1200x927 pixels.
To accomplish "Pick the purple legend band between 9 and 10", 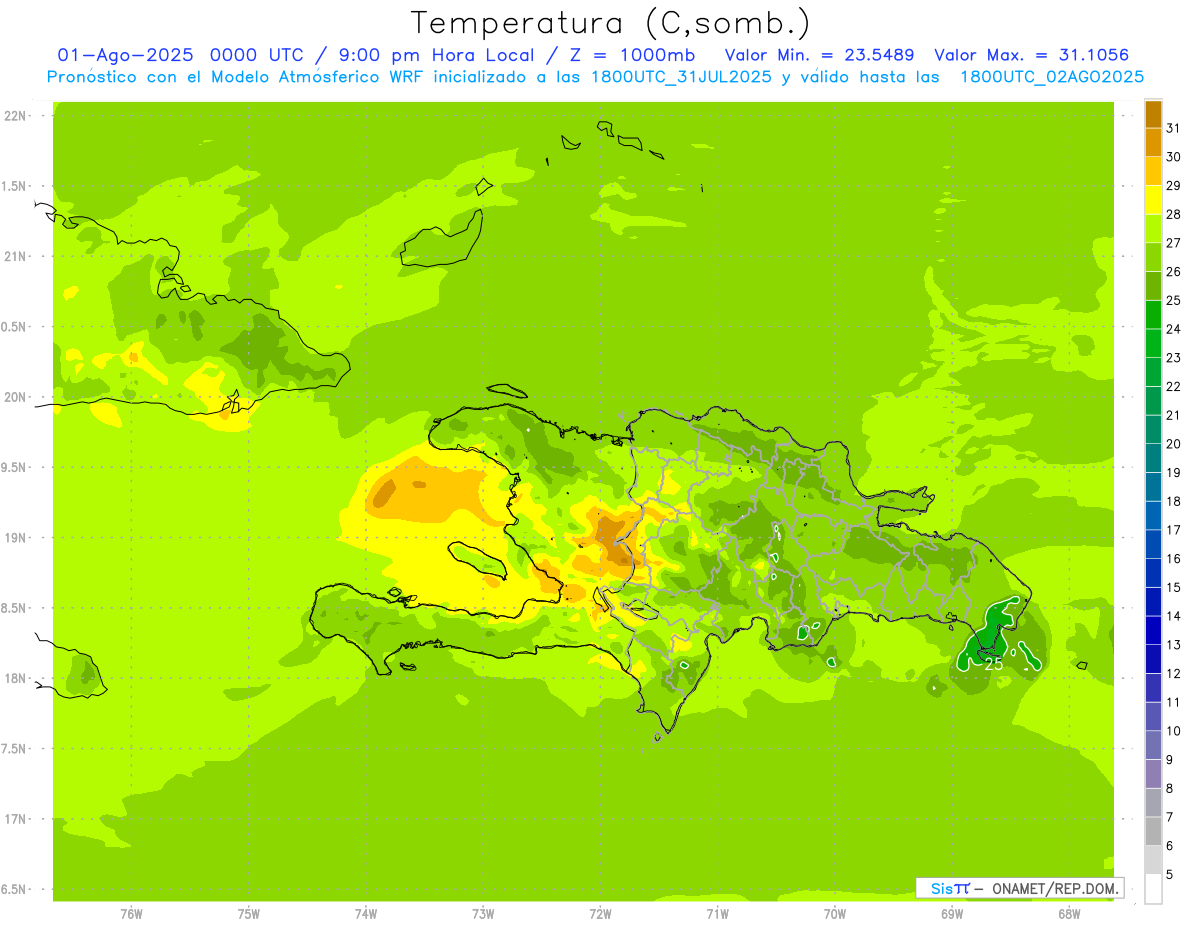I will (1153, 745).
